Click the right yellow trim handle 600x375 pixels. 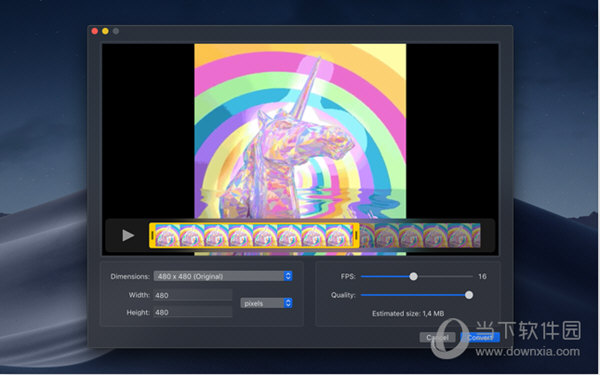point(356,235)
